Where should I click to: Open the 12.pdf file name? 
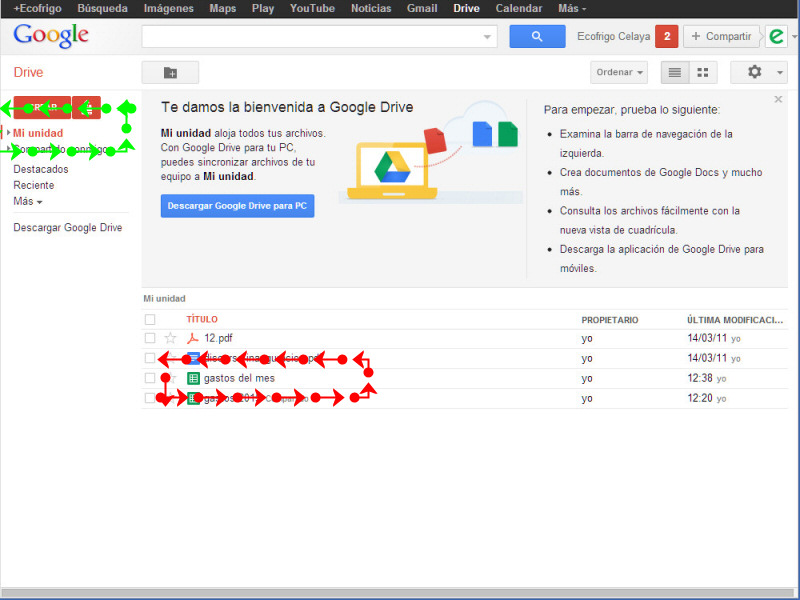pyautogui.click(x=218, y=338)
